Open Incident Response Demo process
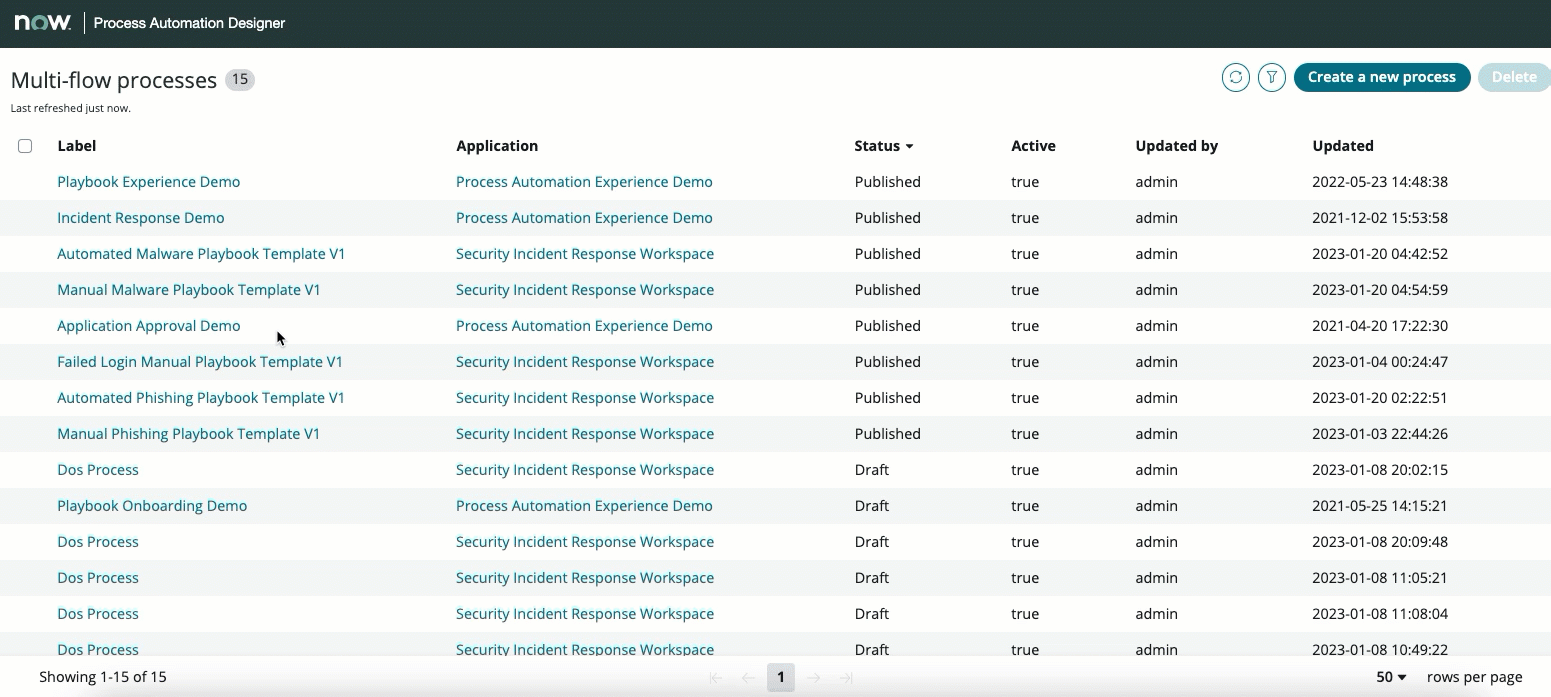 (140, 218)
